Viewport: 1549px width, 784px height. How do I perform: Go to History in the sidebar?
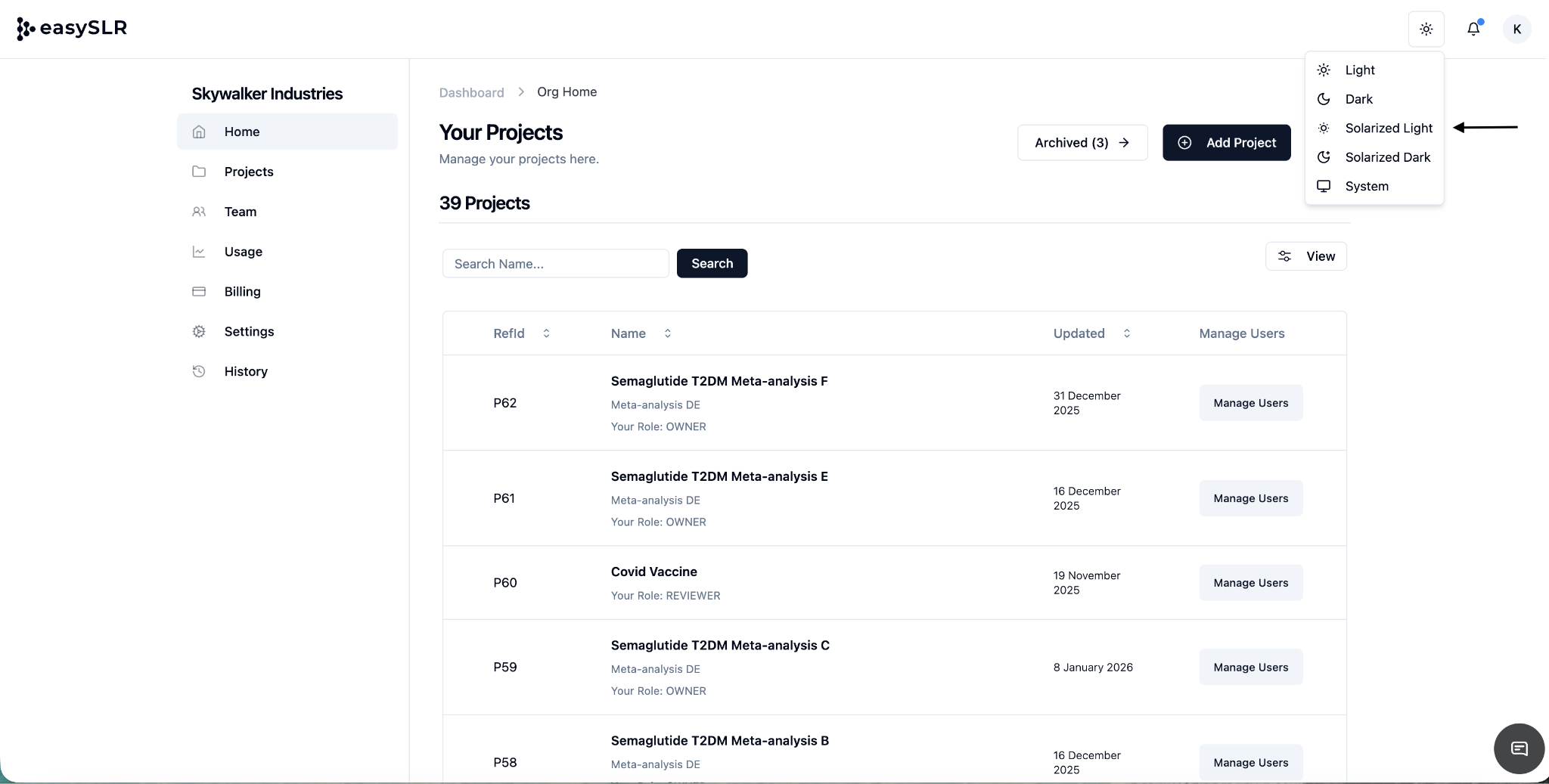[246, 371]
